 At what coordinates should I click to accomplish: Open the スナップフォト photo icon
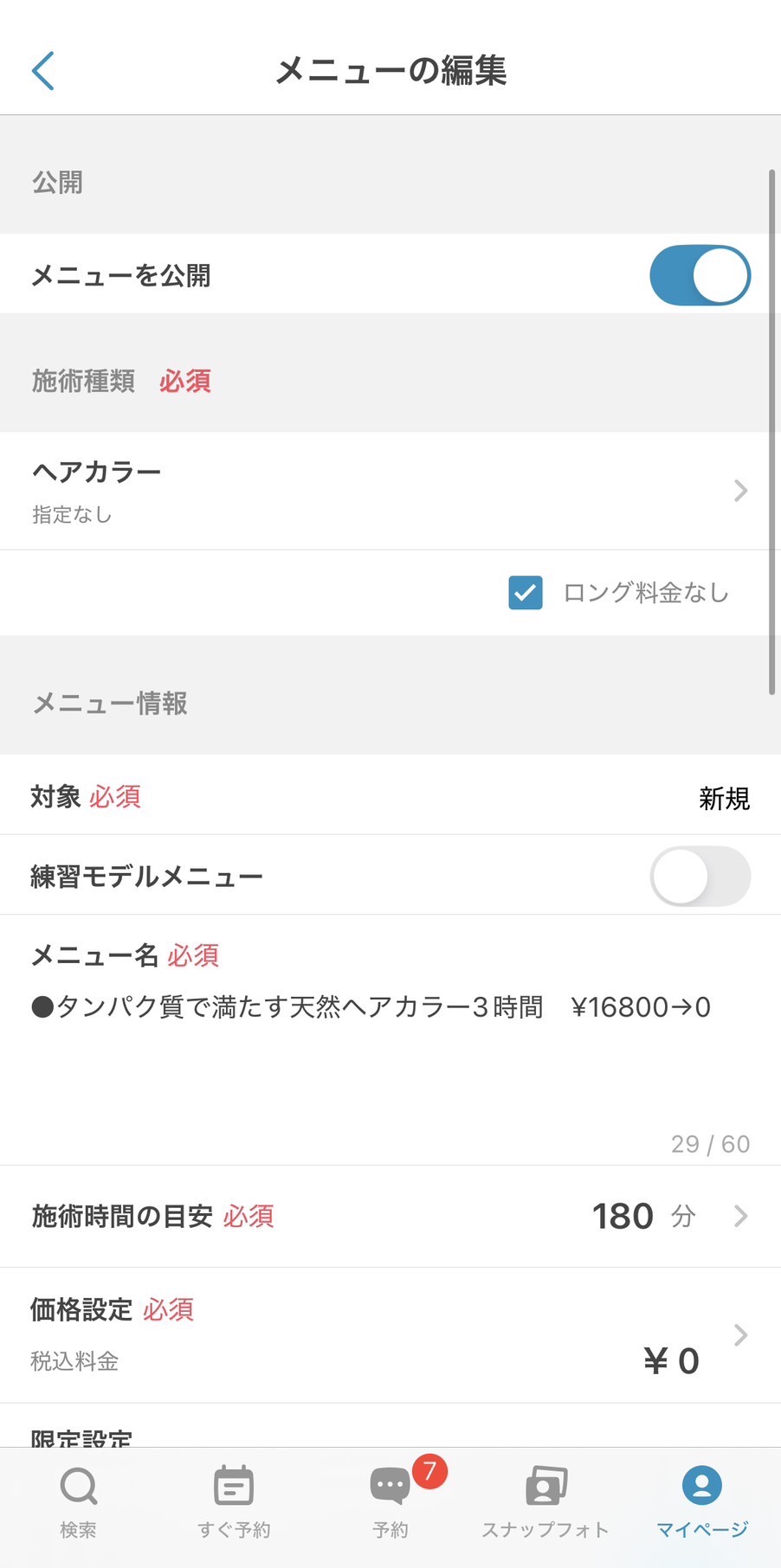tap(545, 1487)
